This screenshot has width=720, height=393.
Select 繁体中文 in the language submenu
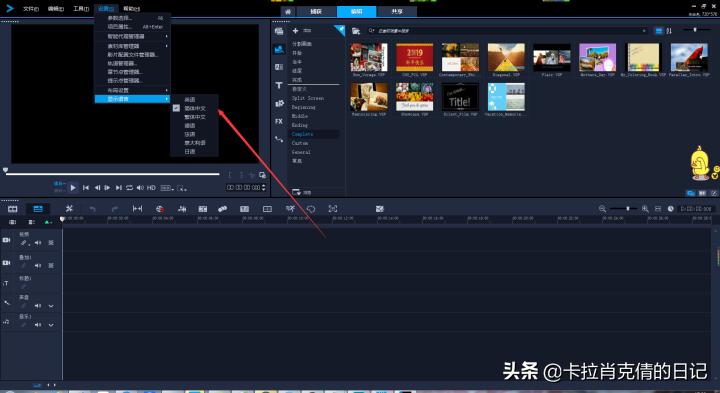point(195,117)
